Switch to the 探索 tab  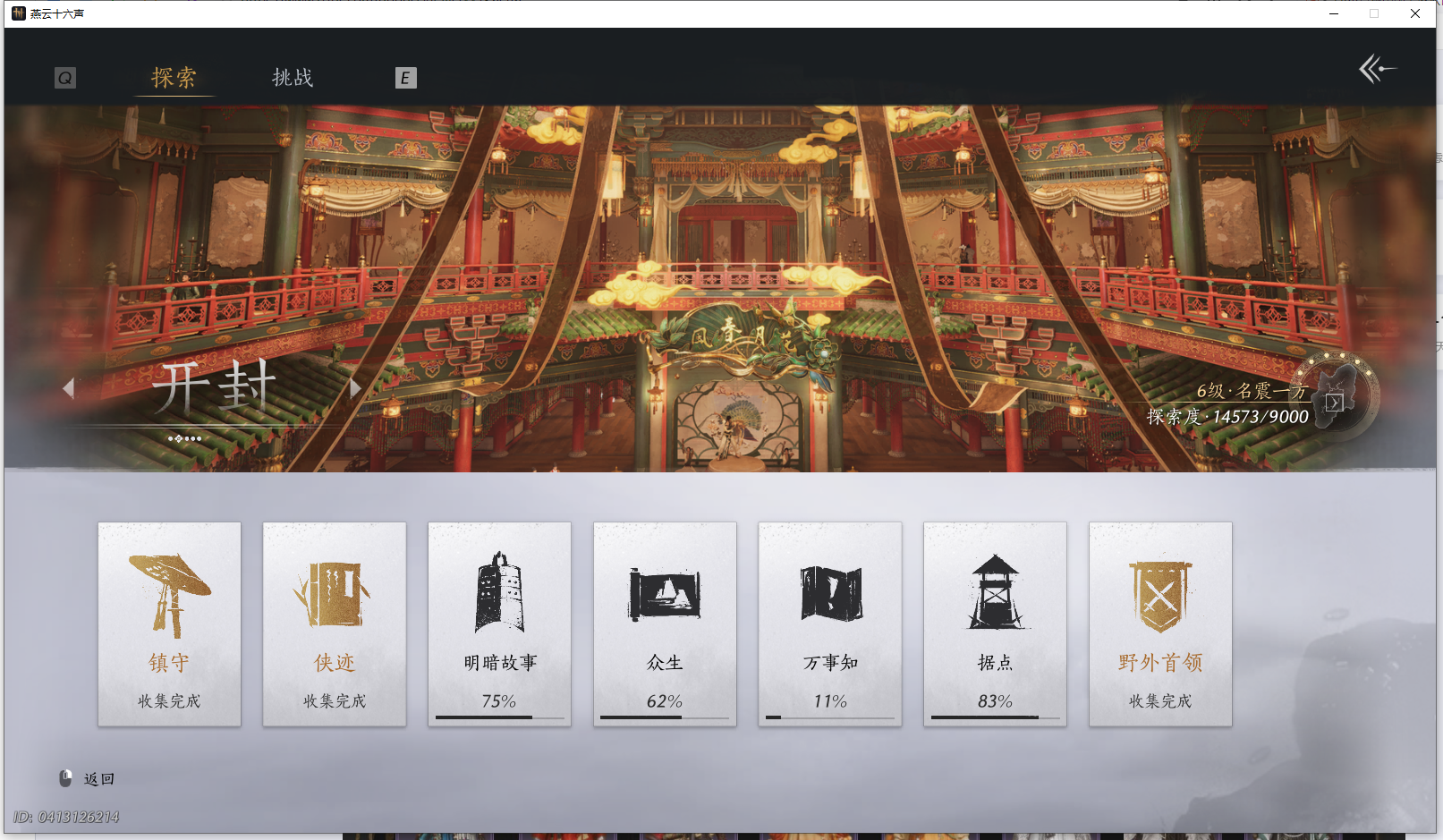(175, 78)
